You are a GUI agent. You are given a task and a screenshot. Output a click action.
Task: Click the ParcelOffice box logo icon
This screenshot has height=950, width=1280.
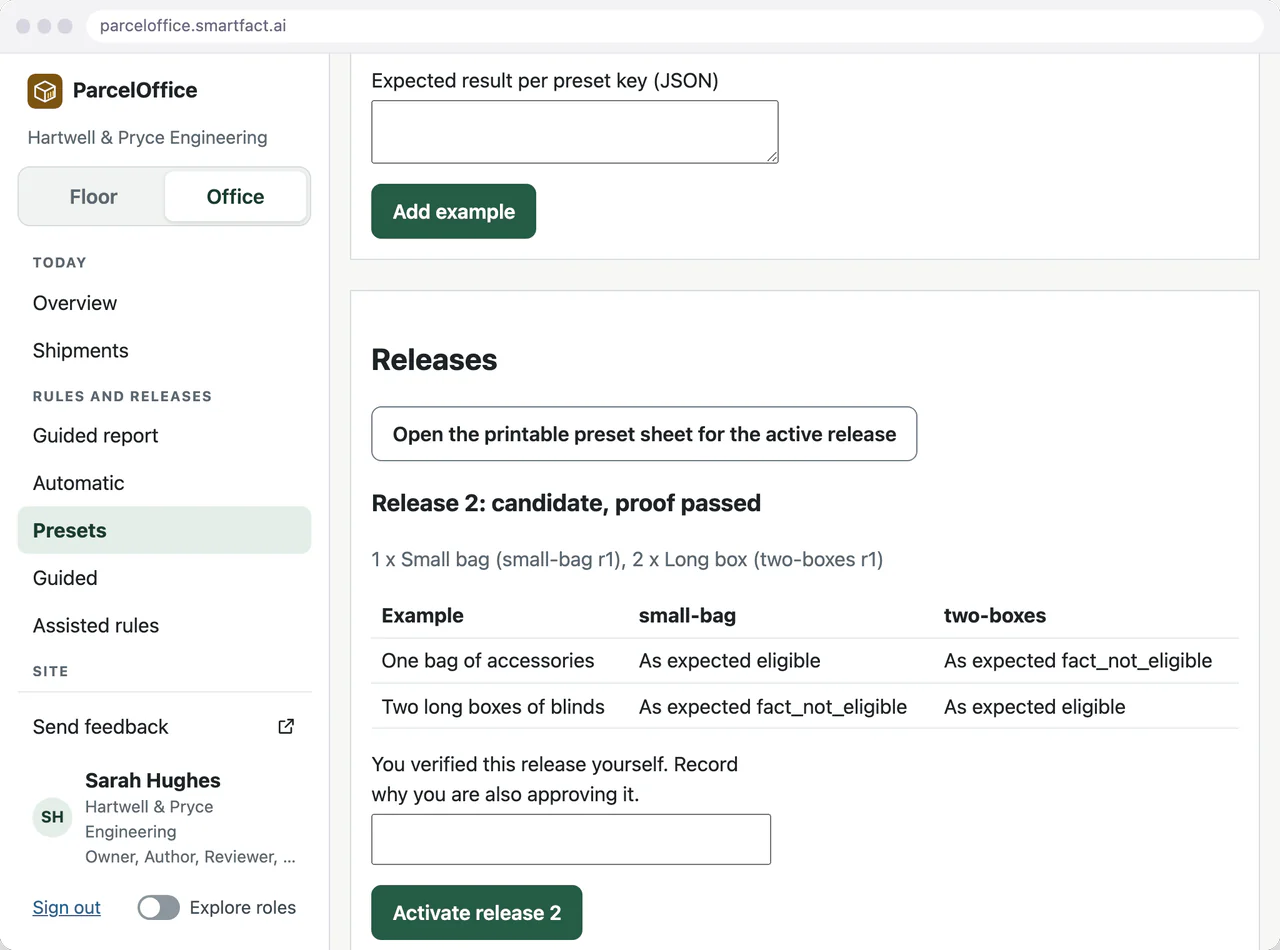pos(45,91)
